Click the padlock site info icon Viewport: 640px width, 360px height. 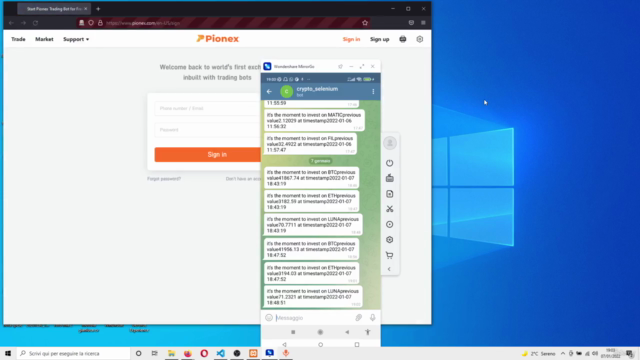tap(100, 23)
